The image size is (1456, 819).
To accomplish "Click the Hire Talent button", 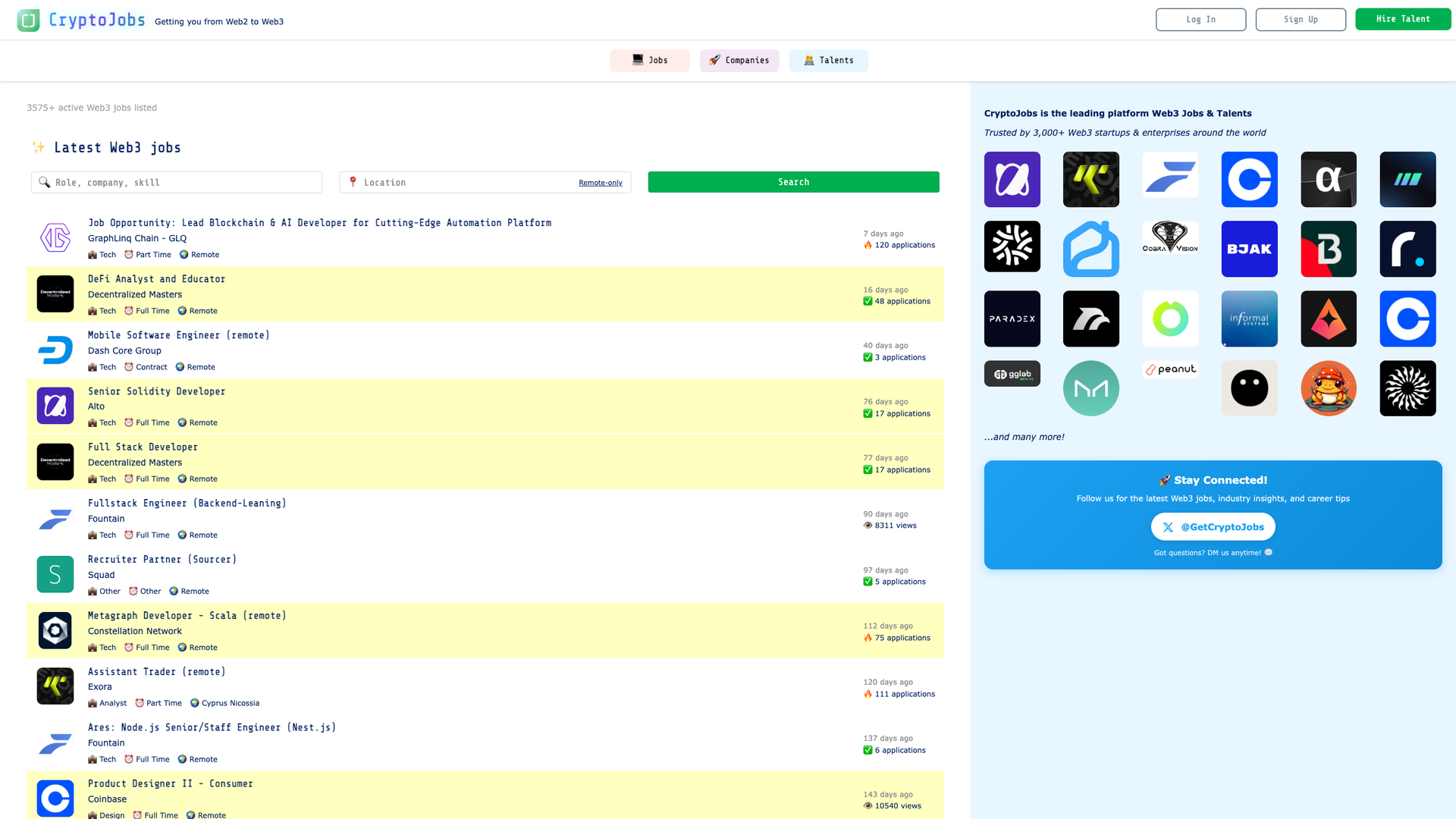I will click(x=1402, y=18).
